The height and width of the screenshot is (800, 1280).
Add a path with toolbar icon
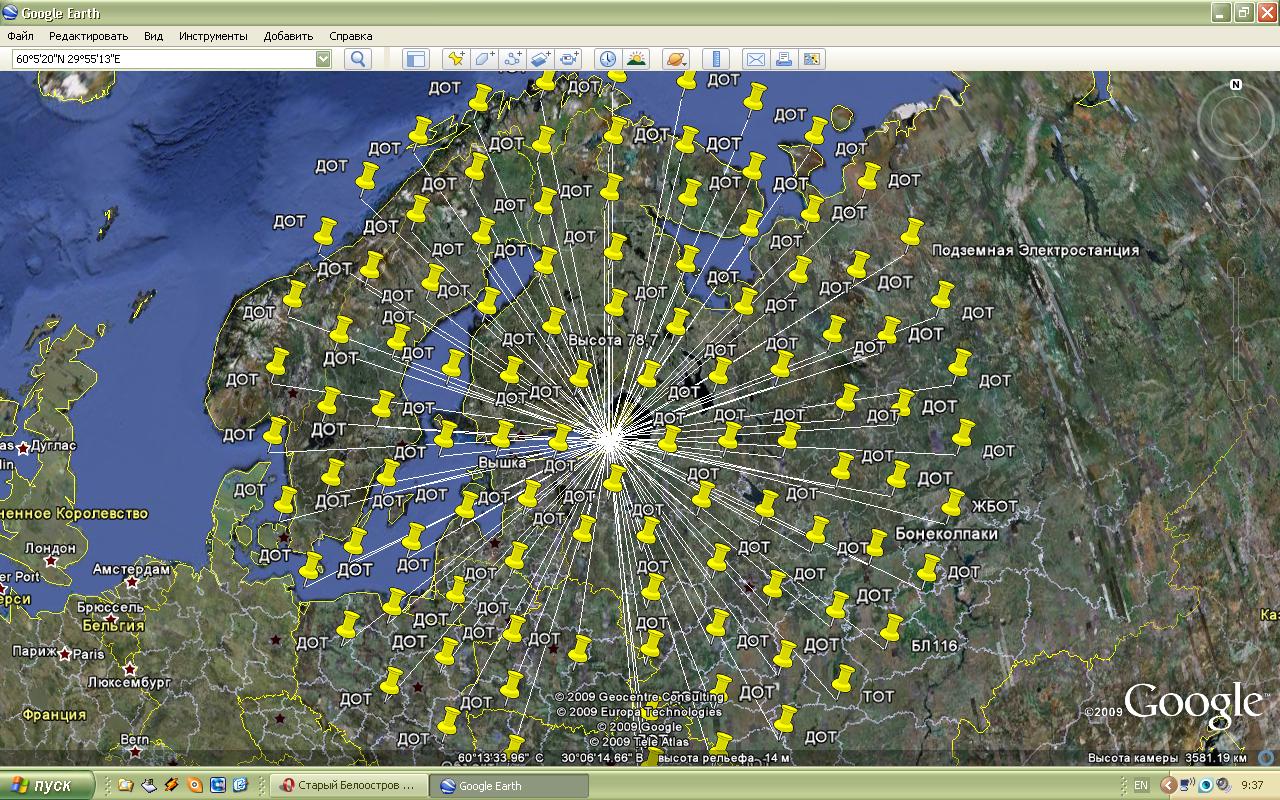(x=513, y=59)
